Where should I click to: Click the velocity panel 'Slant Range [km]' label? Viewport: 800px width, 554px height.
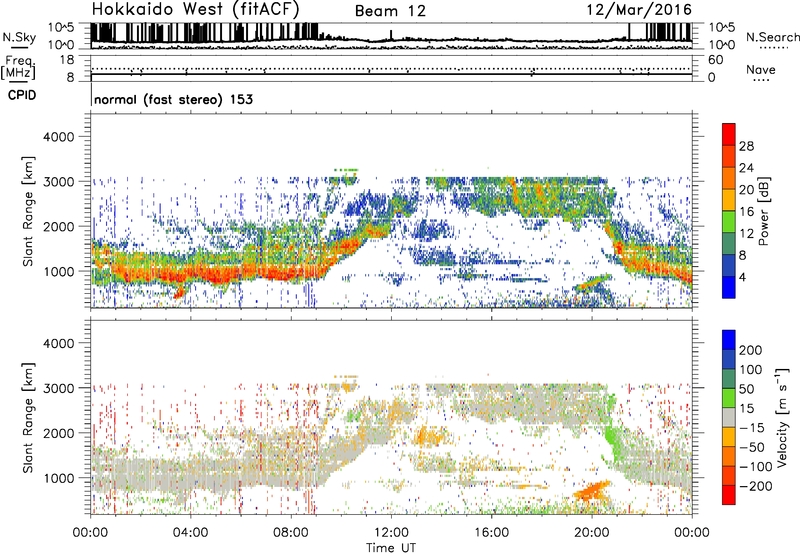click(28, 418)
